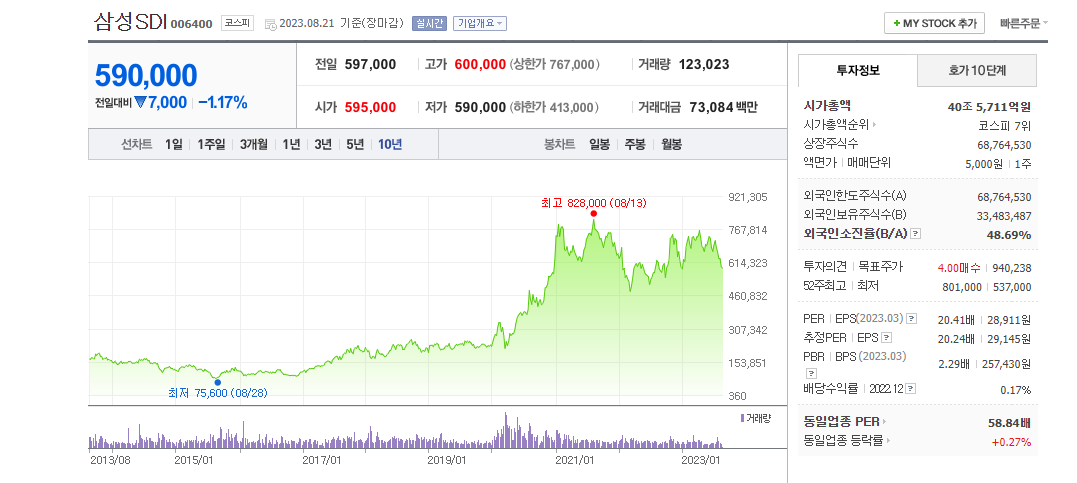
Task: Show the 일봉 candle chart
Action: [x=600, y=144]
